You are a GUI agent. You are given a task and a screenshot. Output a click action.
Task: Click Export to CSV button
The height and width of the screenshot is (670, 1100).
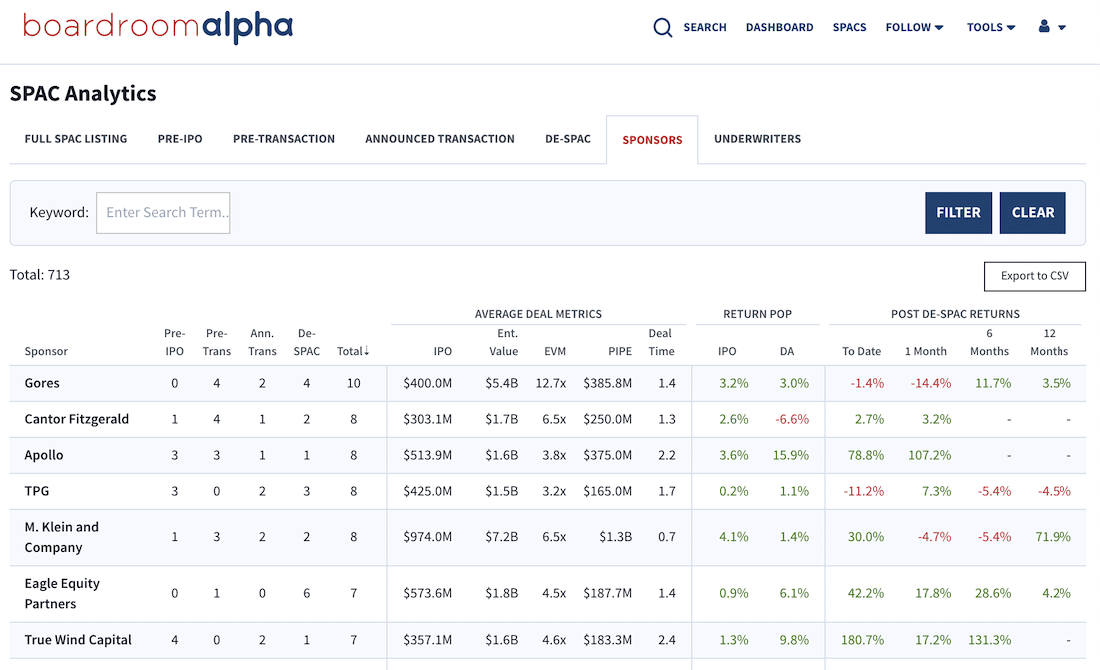(x=1035, y=276)
